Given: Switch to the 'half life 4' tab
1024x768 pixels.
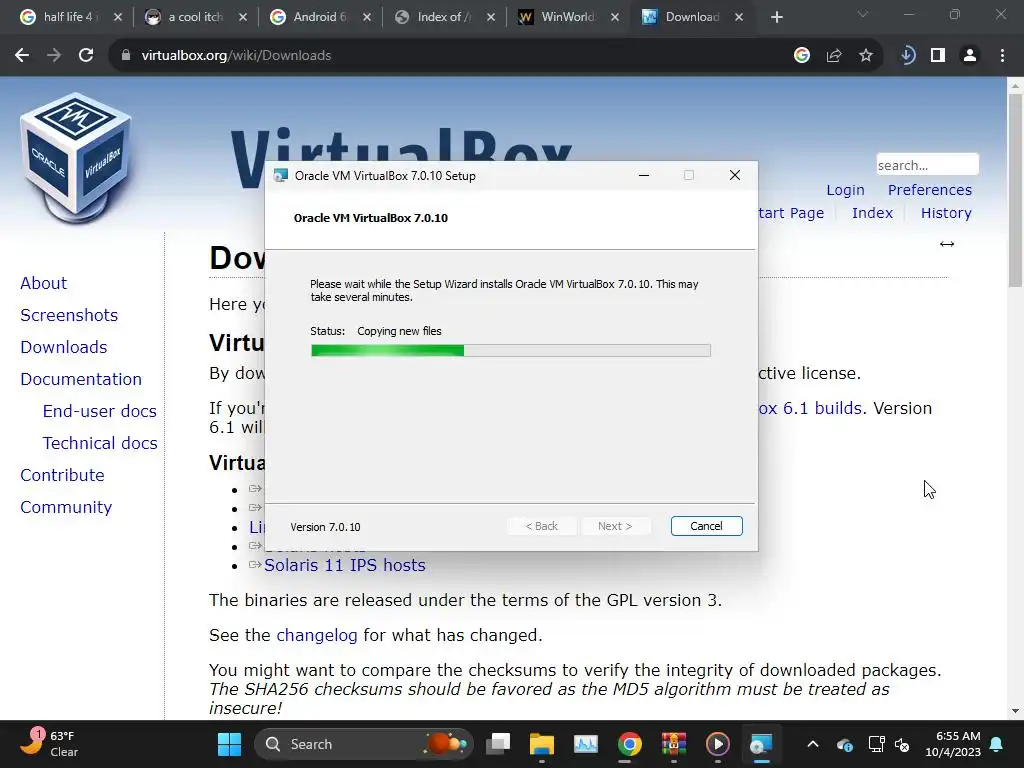Looking at the screenshot, I should pos(68,18).
